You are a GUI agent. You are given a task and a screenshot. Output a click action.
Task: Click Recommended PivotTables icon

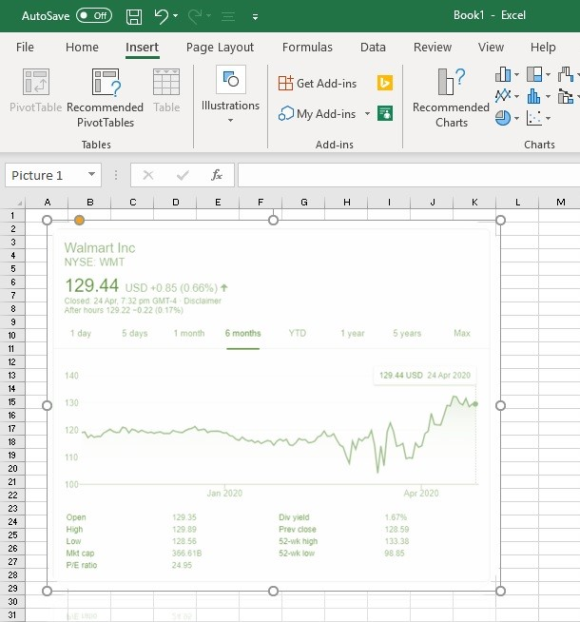coord(106,83)
